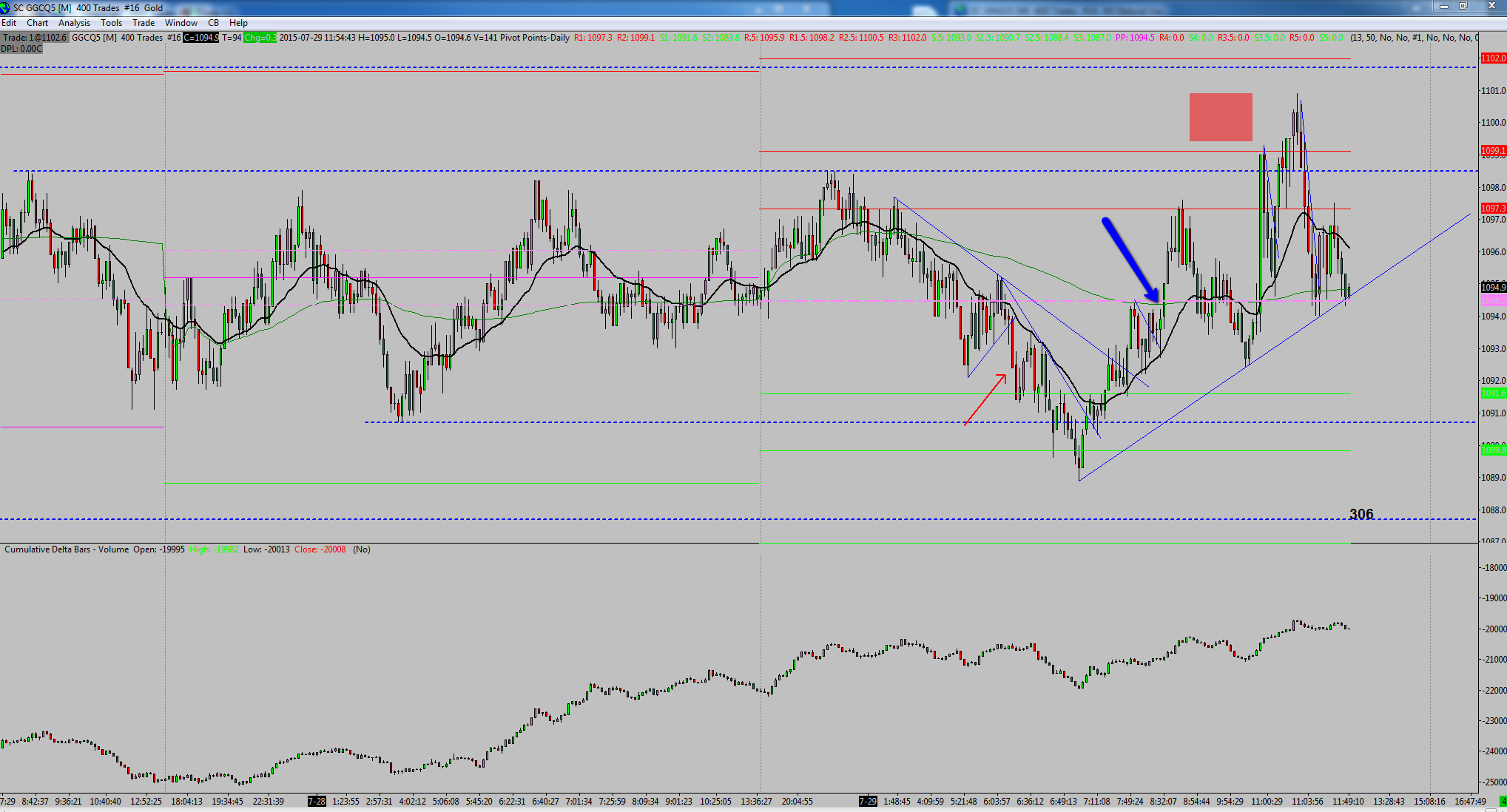
Task: Click the red 'Close: -20008' delta value
Action: click(x=320, y=549)
